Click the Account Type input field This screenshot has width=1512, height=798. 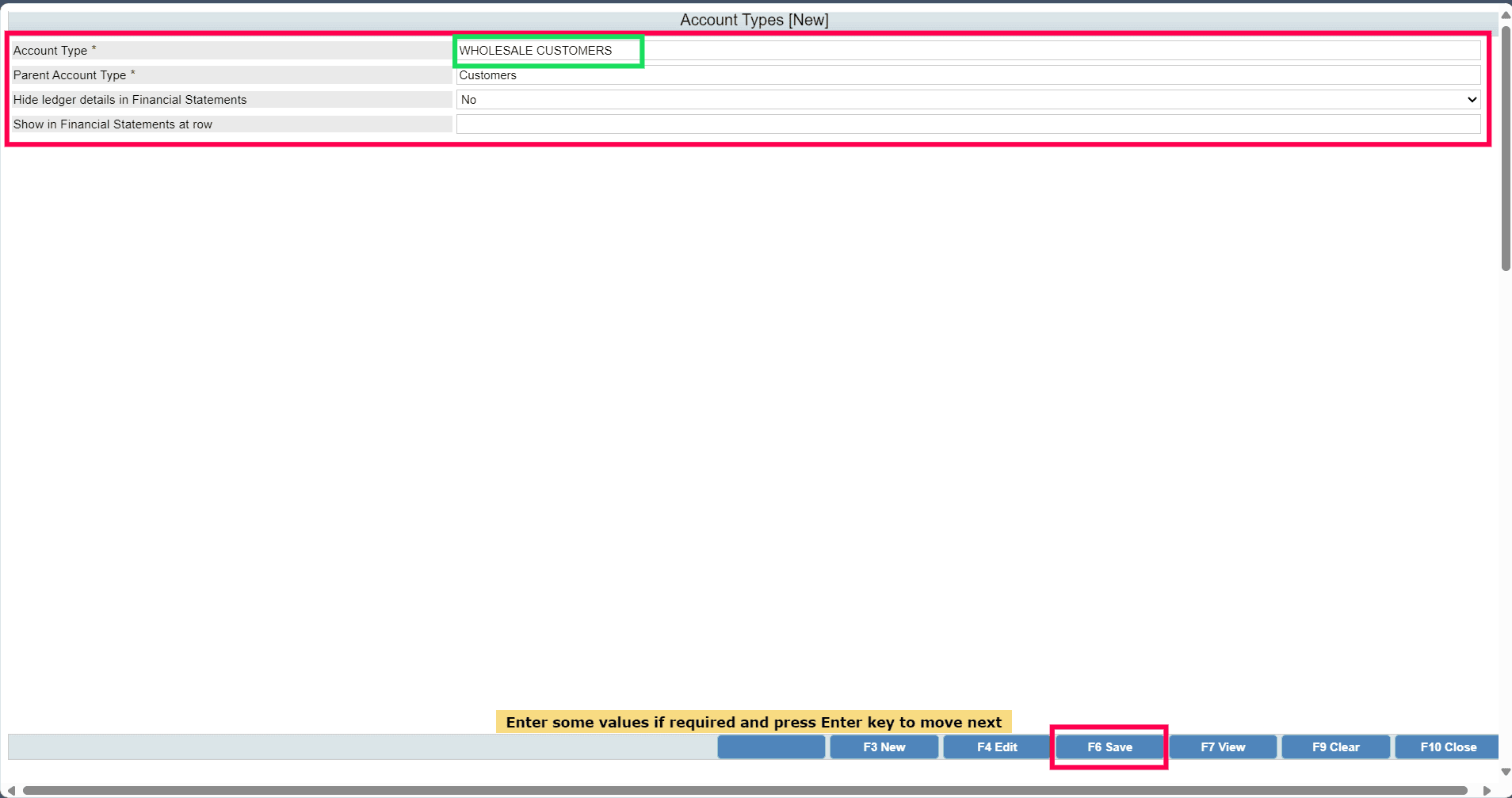tap(968, 51)
